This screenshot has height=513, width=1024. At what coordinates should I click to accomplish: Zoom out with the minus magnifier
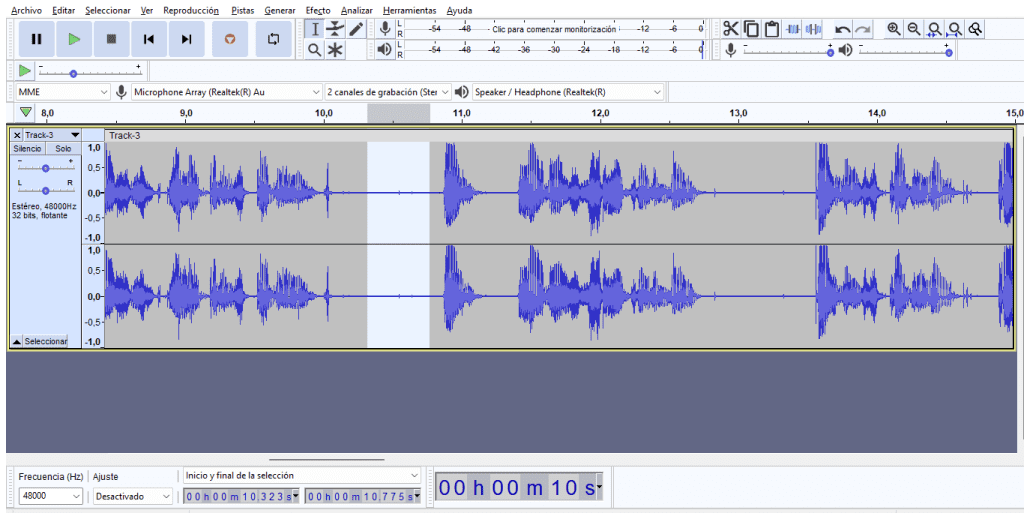pyautogui.click(x=914, y=29)
